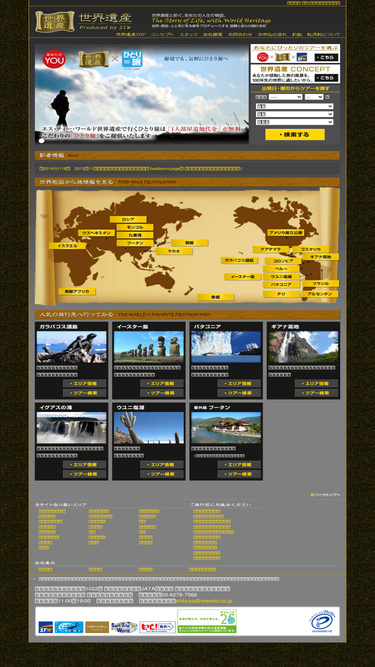Open the チャレンジ25 green footer banner

point(207,621)
